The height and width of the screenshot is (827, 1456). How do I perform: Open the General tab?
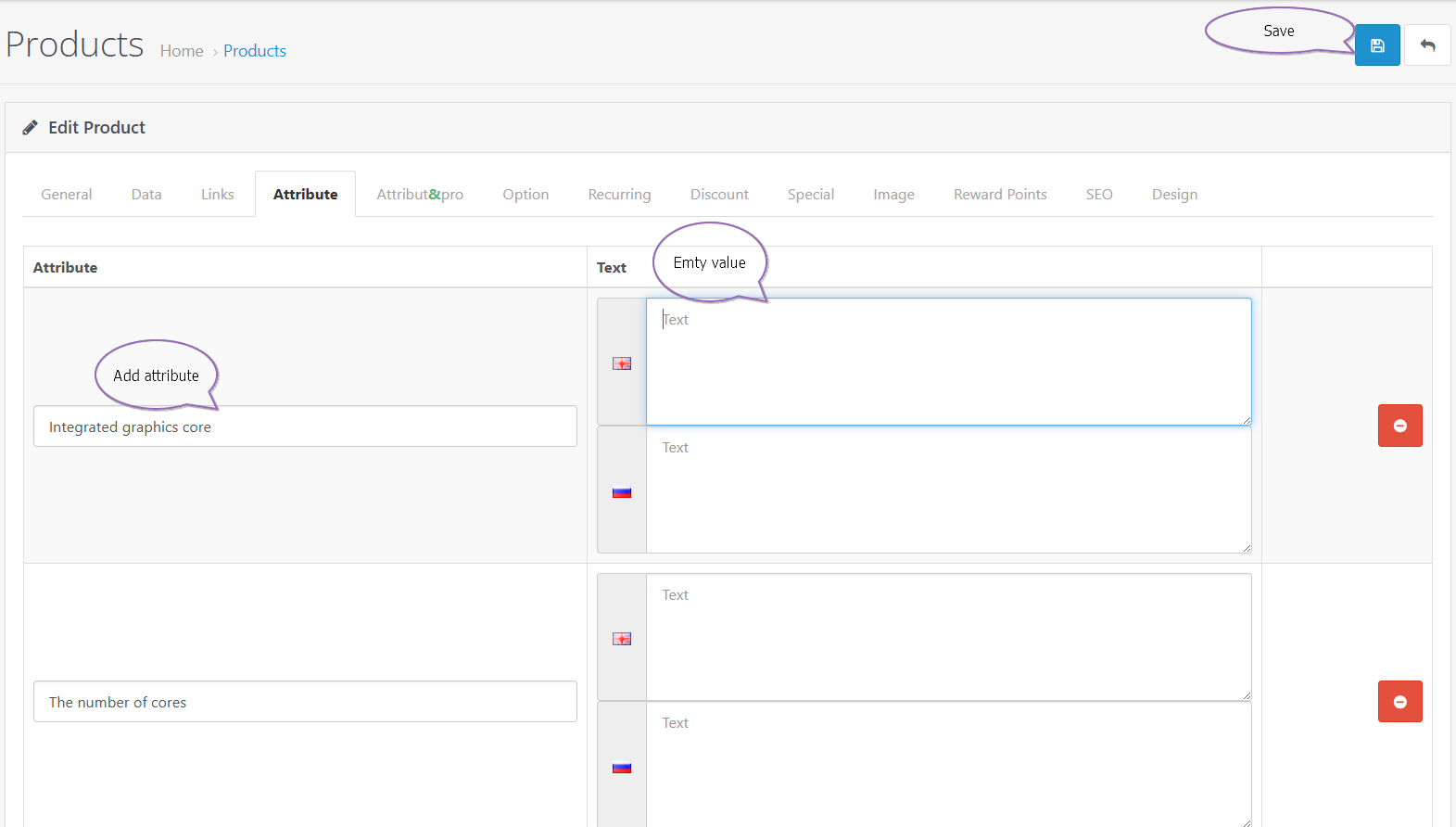tap(67, 194)
